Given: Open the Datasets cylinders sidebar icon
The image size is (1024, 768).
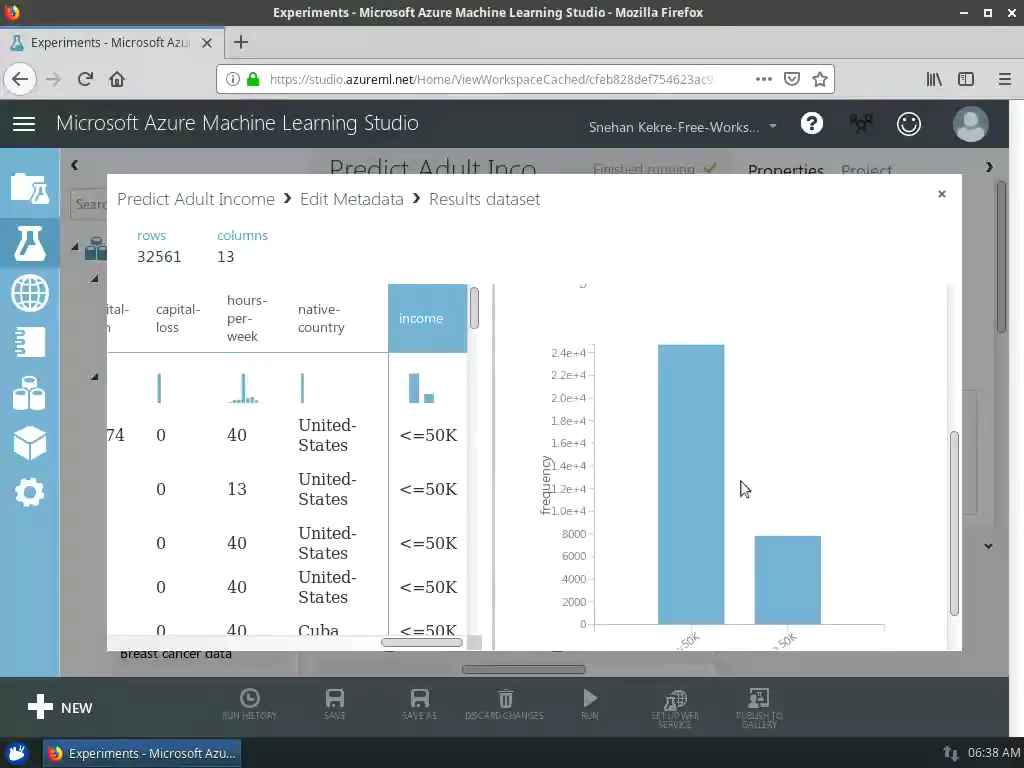Looking at the screenshot, I should click(29, 393).
